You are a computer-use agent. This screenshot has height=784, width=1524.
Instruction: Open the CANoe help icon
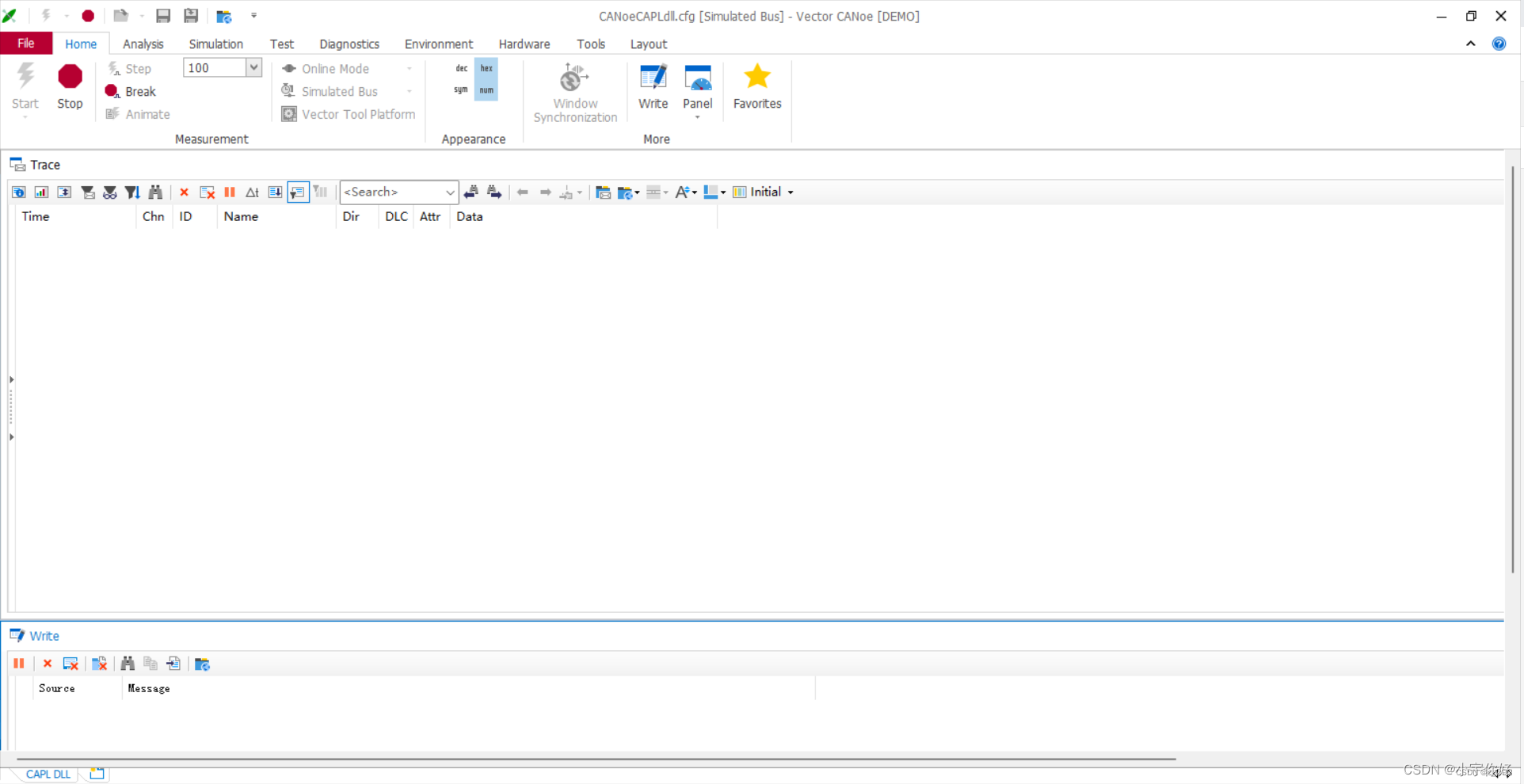point(1499,44)
